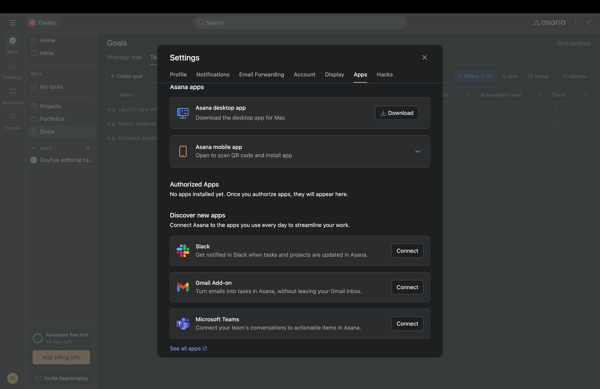Viewport: 600px width, 389px height.
Task: Open the See all apps link
Action: [x=188, y=348]
